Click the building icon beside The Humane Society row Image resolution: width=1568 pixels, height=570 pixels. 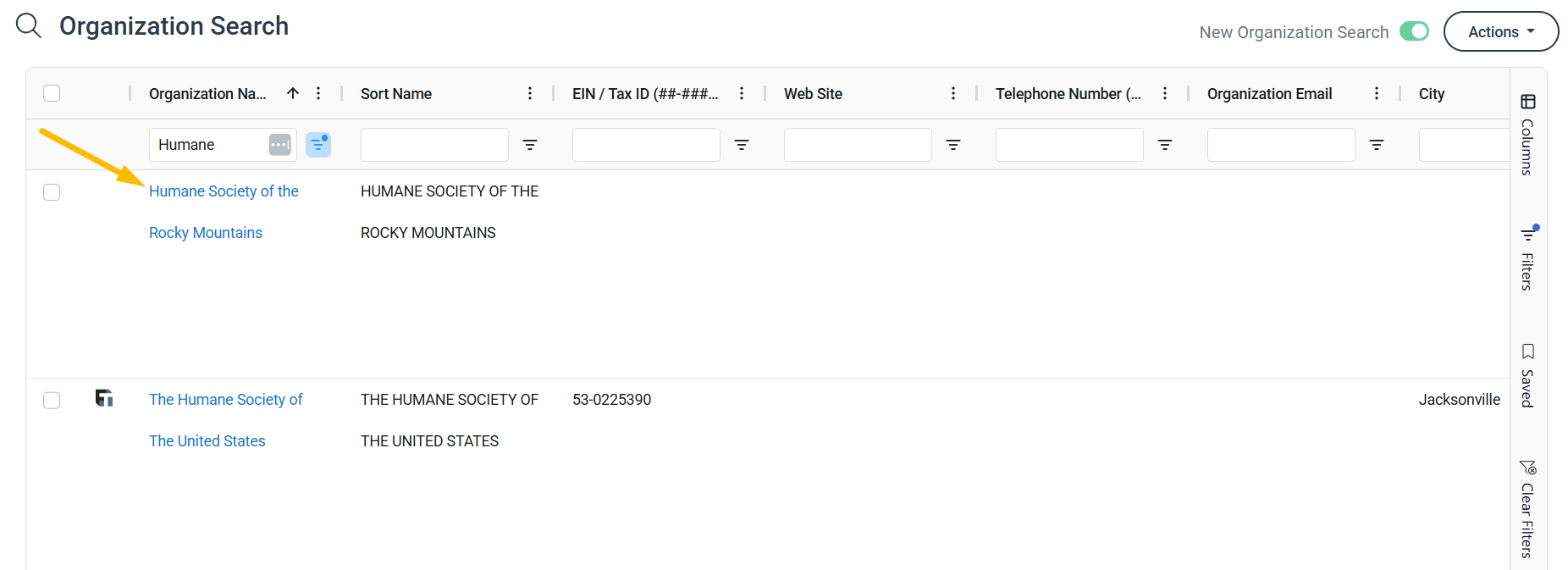[104, 398]
